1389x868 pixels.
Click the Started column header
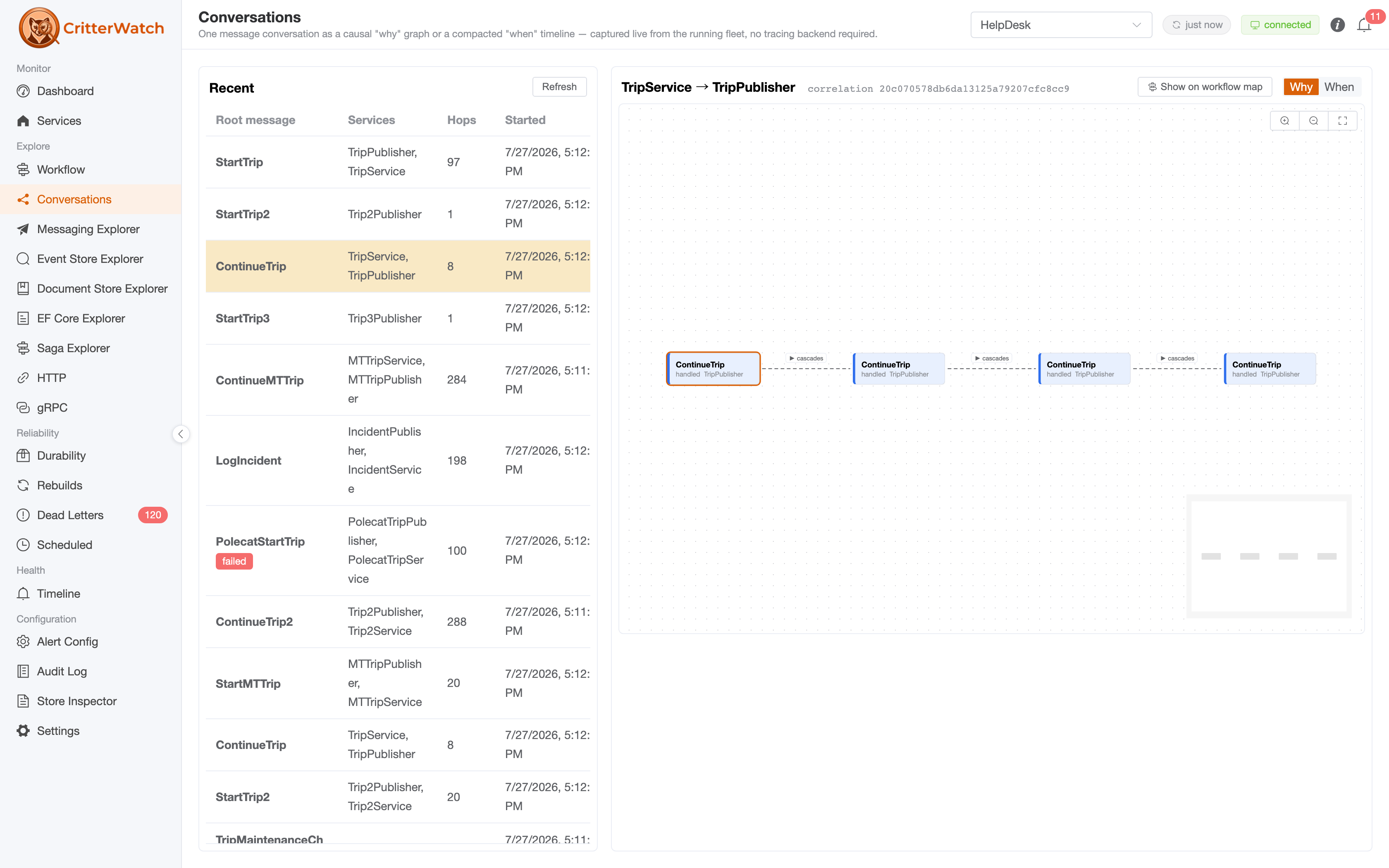click(525, 120)
